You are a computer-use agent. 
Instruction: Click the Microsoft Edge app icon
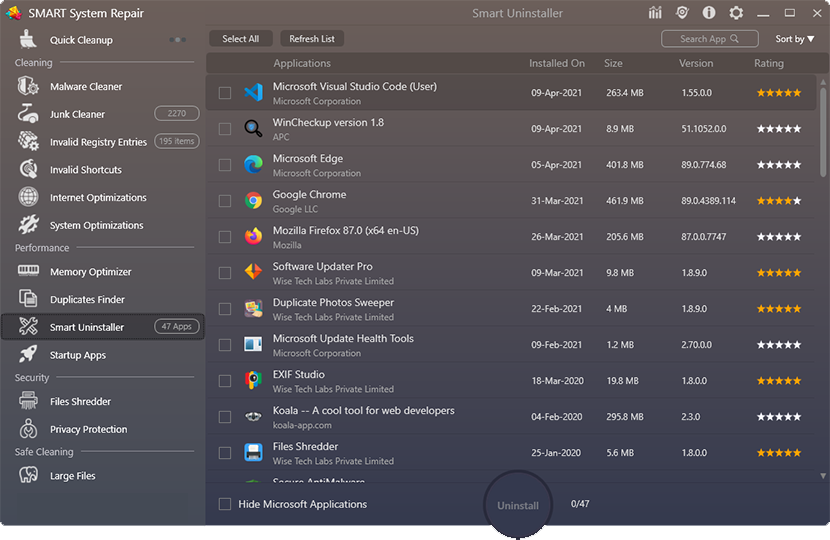tap(254, 165)
